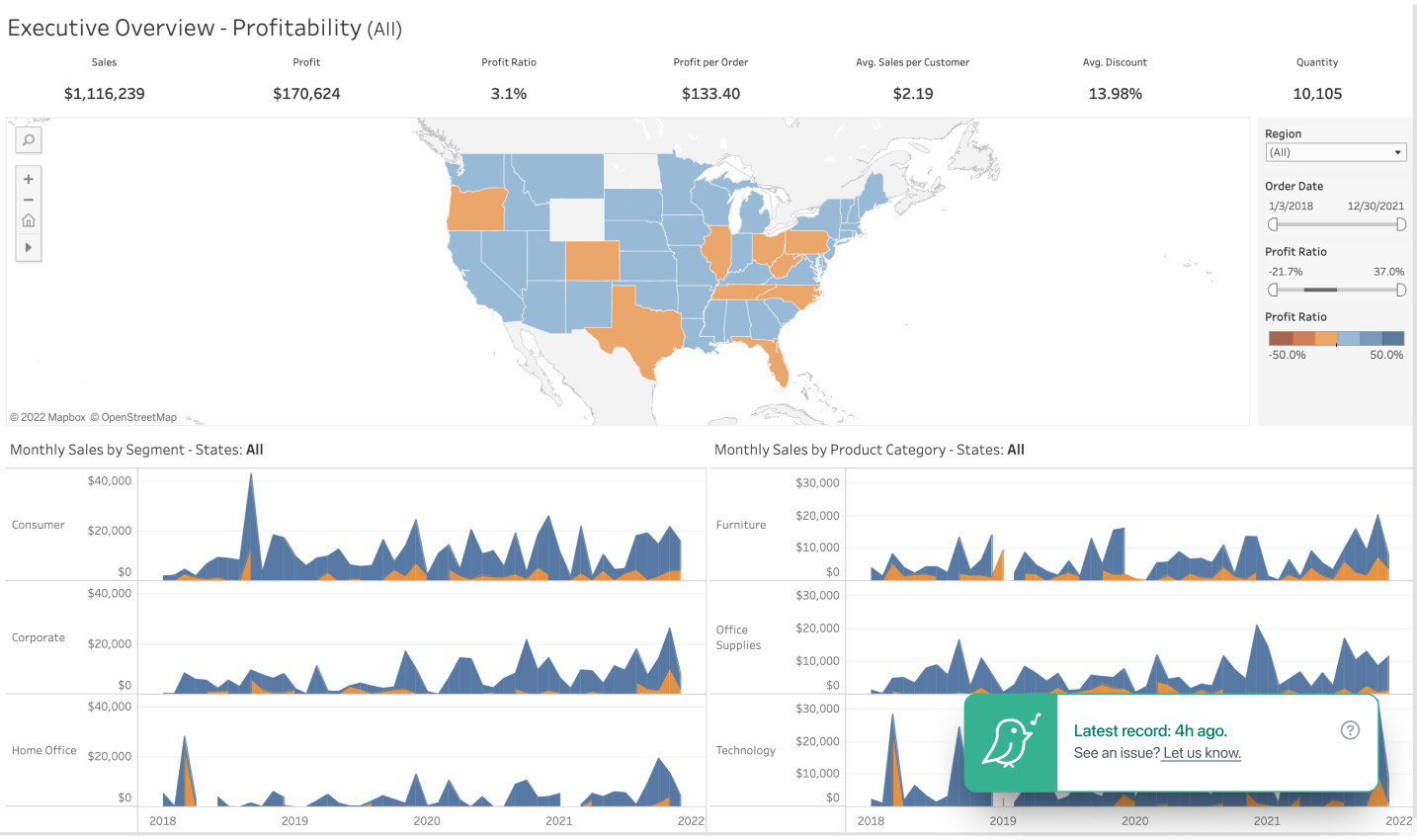Open the "Let us know" link
The image size is (1417, 840).
tap(1202, 753)
